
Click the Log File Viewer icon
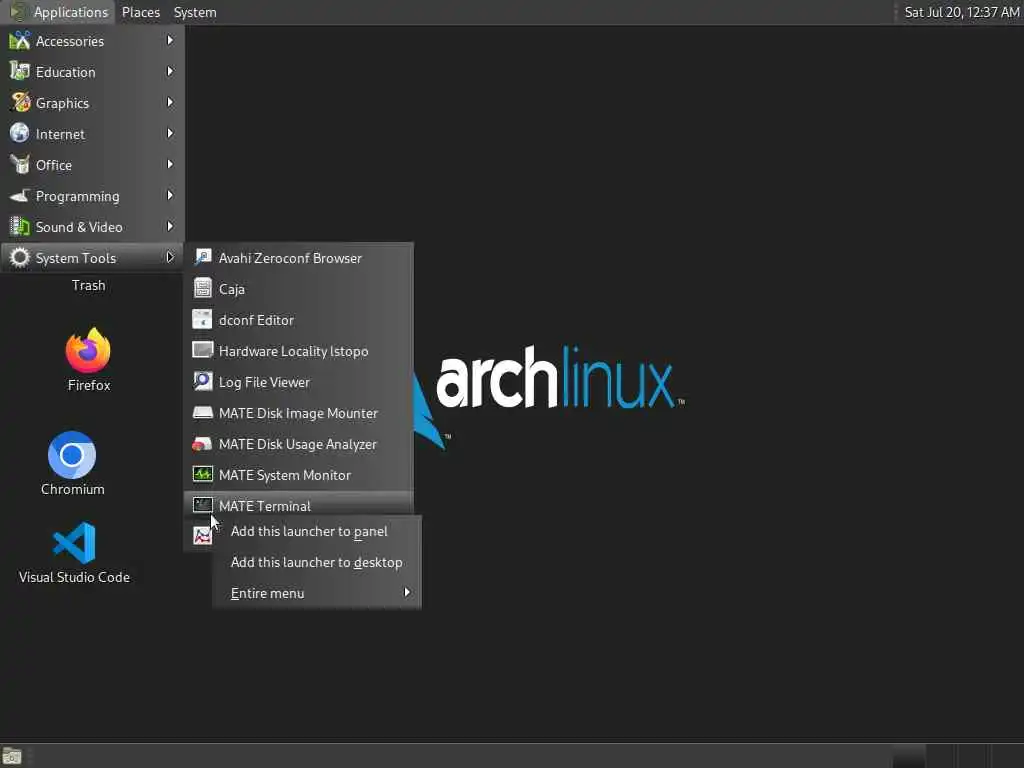click(202, 381)
